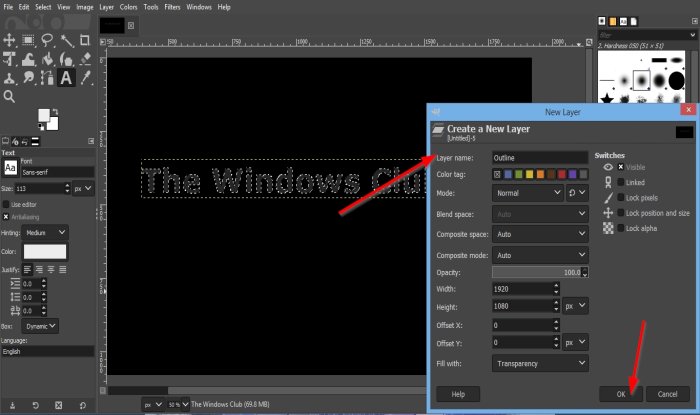
Task: Select the Hardness 050 brush thumbnail
Action: (642, 81)
